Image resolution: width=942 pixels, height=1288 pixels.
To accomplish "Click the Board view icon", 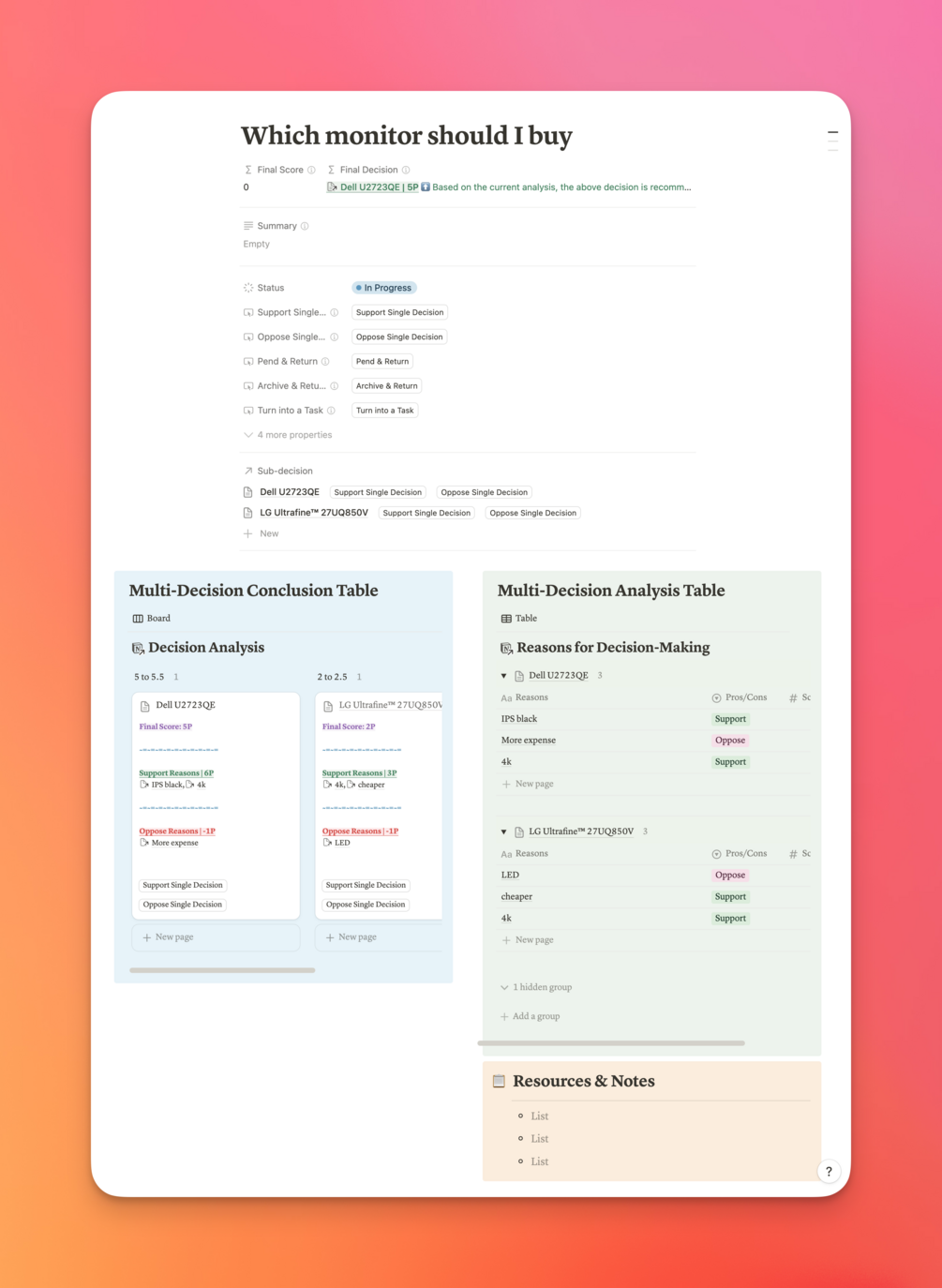I will pos(138,619).
